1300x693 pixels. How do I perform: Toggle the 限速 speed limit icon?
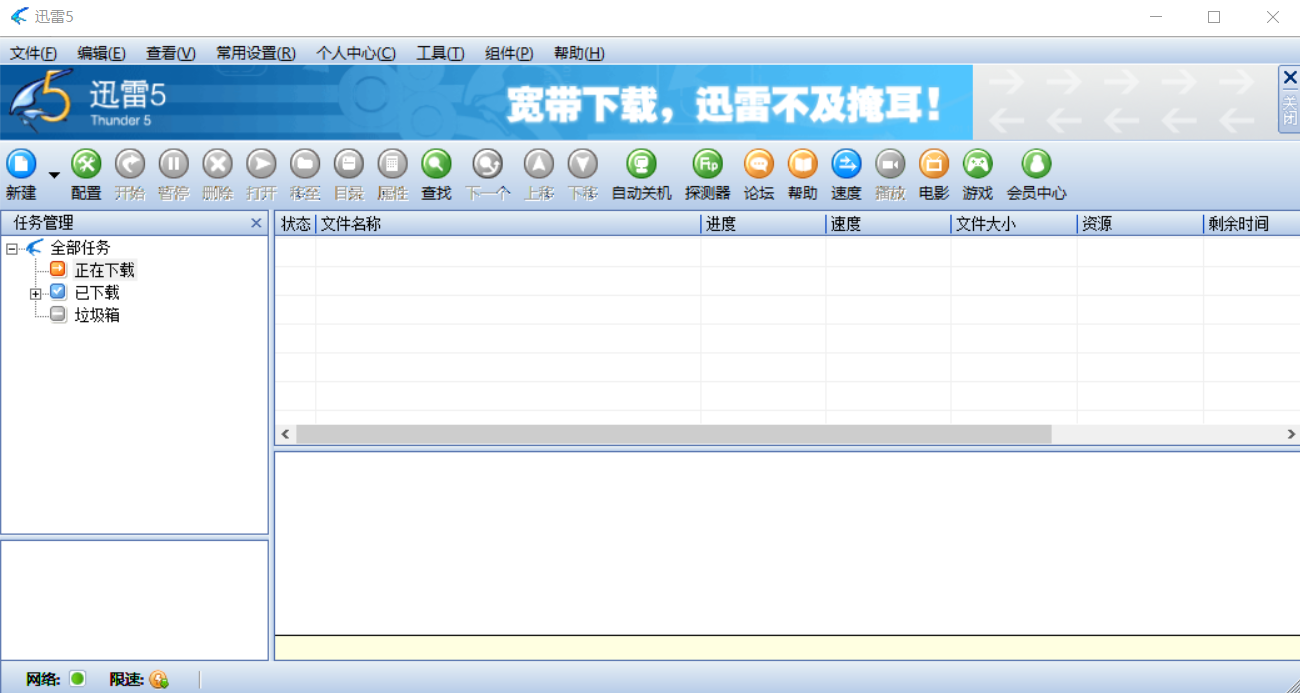click(x=159, y=680)
